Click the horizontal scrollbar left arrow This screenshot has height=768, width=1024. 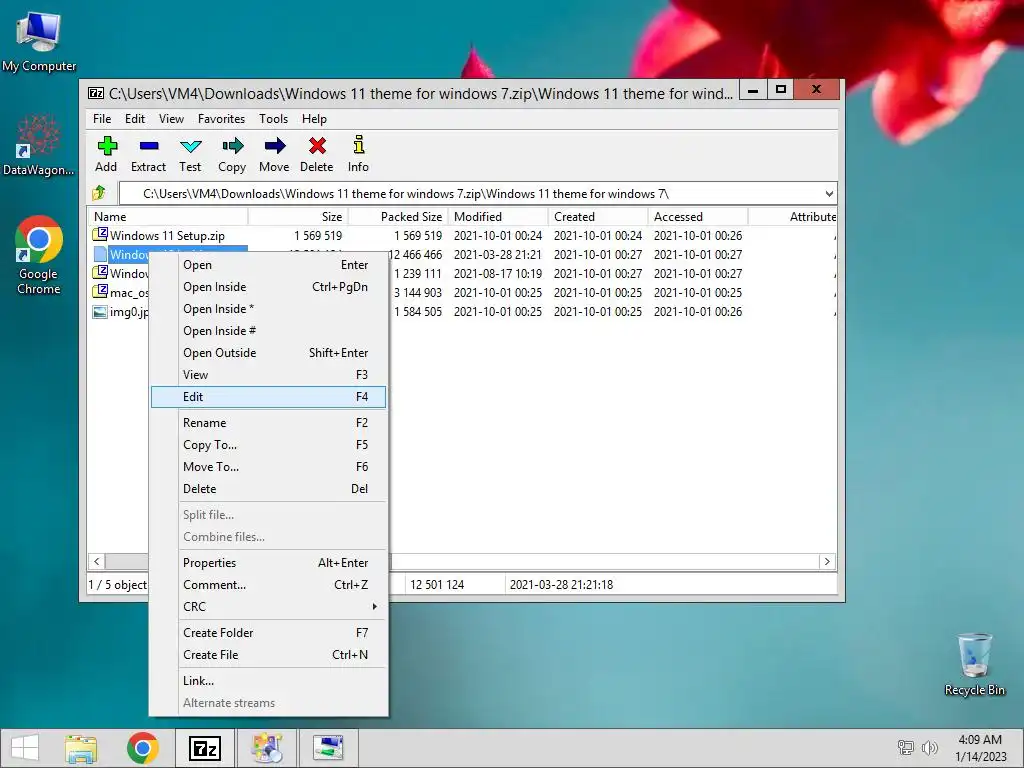(97, 562)
